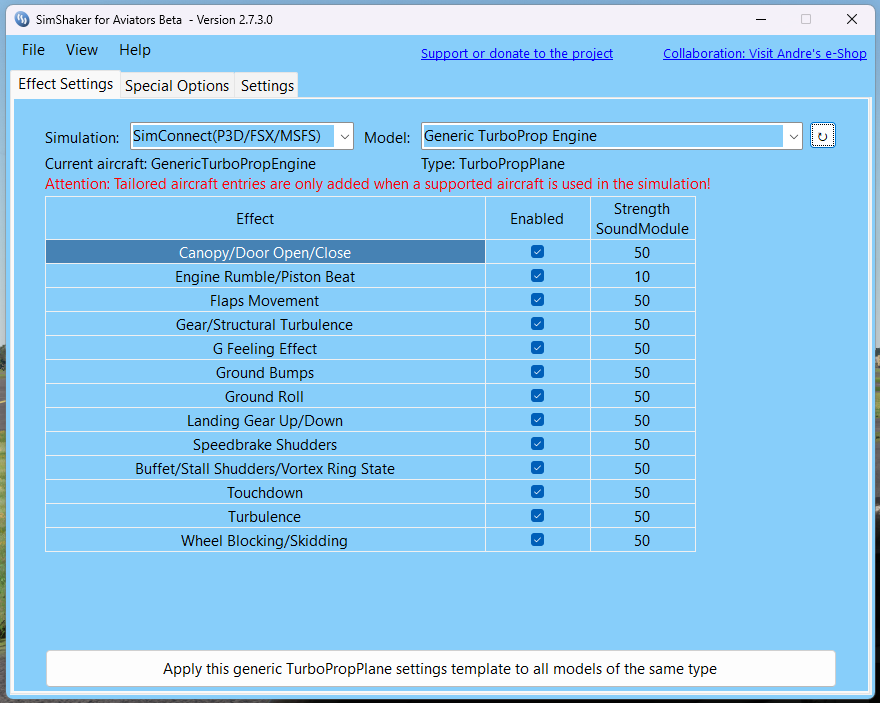Uncheck Touchdown effect checkbox
Viewport: 880px width, 703px height.
(x=537, y=492)
